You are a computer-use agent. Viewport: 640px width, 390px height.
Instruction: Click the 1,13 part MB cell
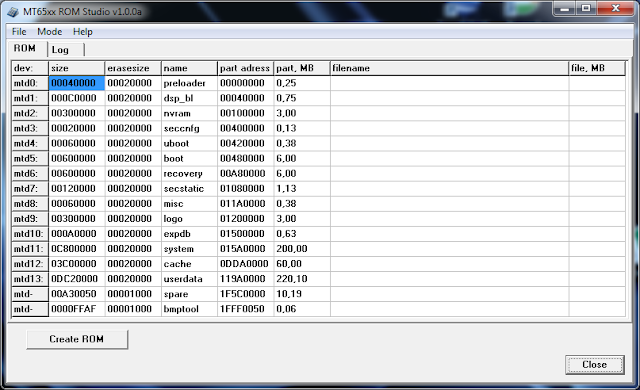point(302,189)
